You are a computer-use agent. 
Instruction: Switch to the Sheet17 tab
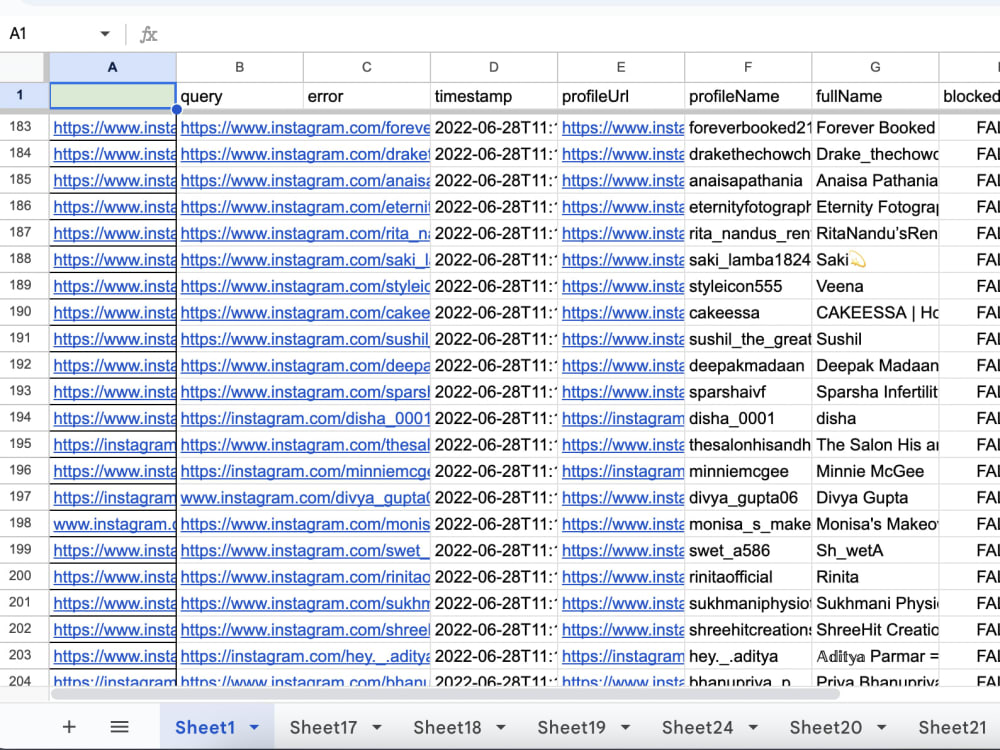click(x=323, y=727)
